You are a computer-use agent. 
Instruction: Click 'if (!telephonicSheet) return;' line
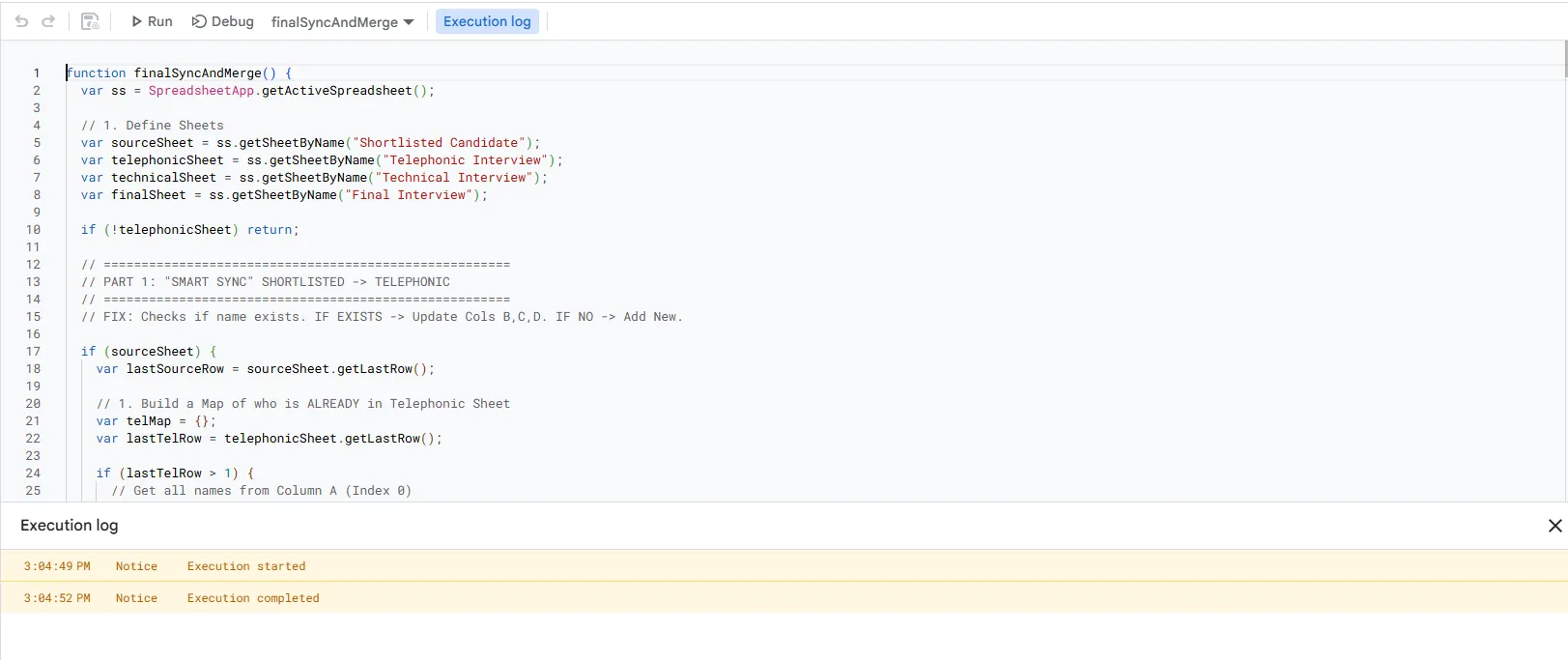[x=190, y=230]
